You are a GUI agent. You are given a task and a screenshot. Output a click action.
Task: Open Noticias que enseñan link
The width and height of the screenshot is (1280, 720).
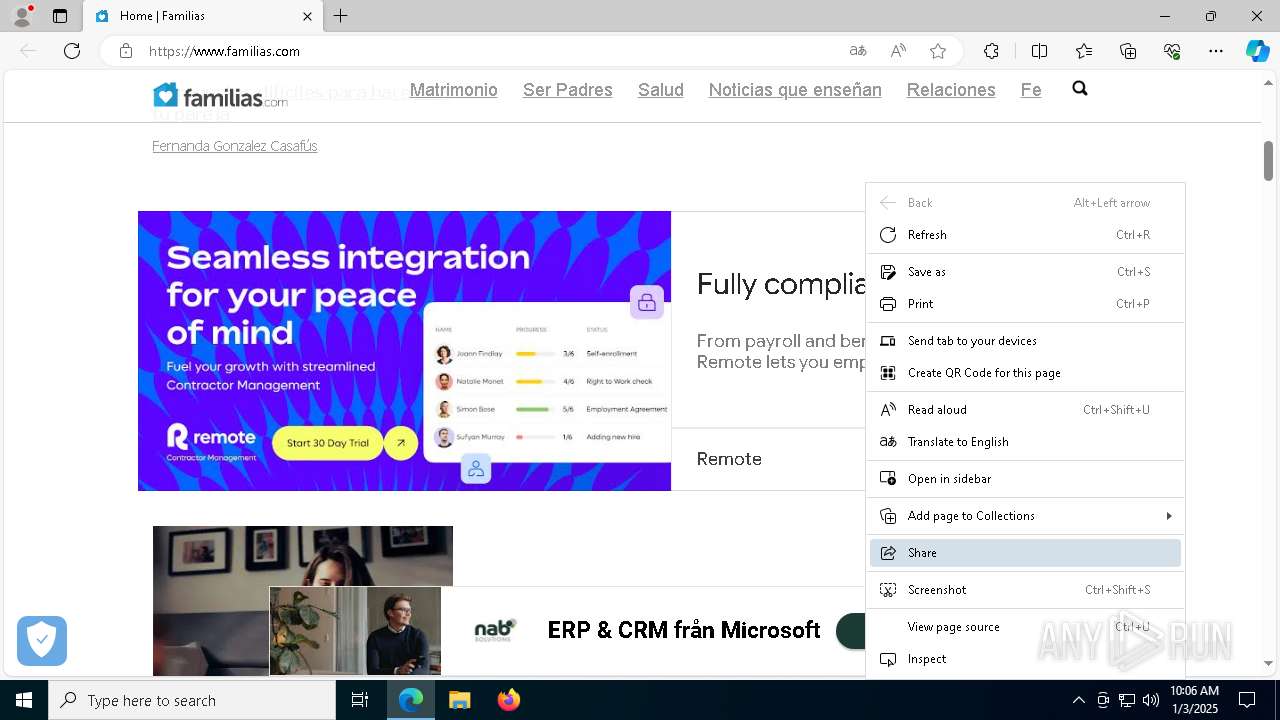(795, 90)
